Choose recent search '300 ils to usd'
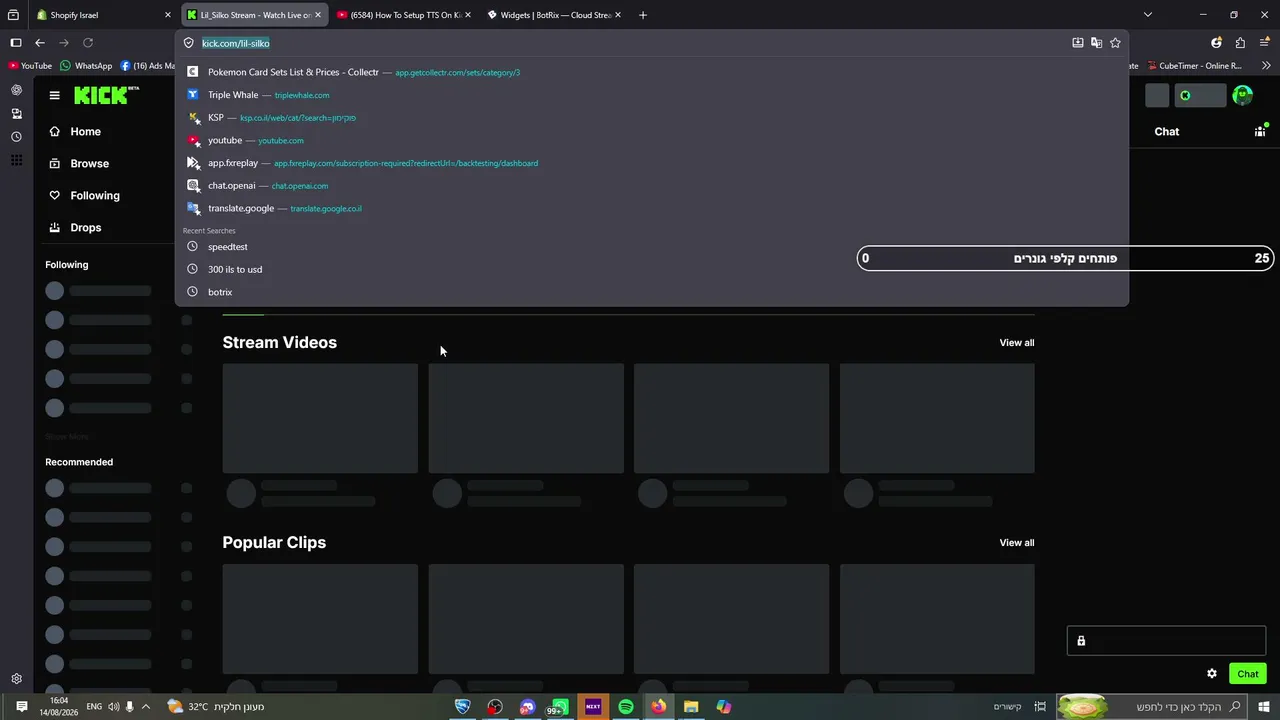The image size is (1280, 720). (651, 269)
